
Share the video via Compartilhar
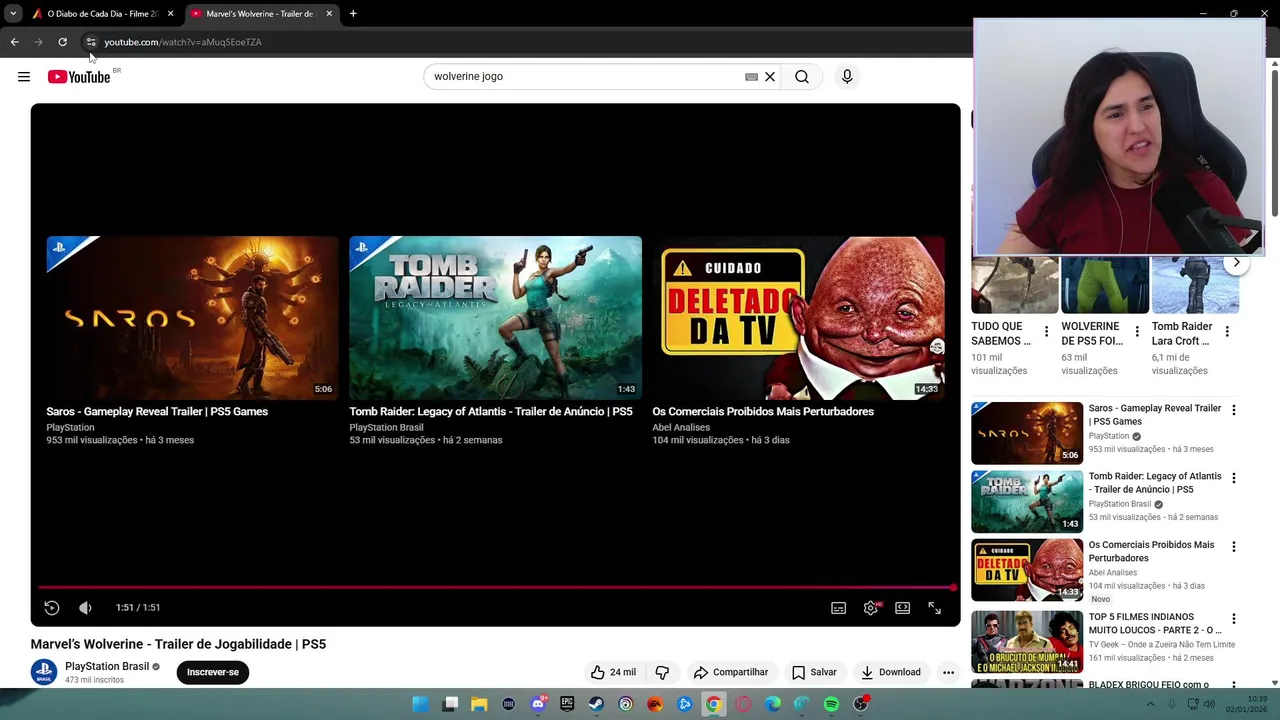point(731,672)
